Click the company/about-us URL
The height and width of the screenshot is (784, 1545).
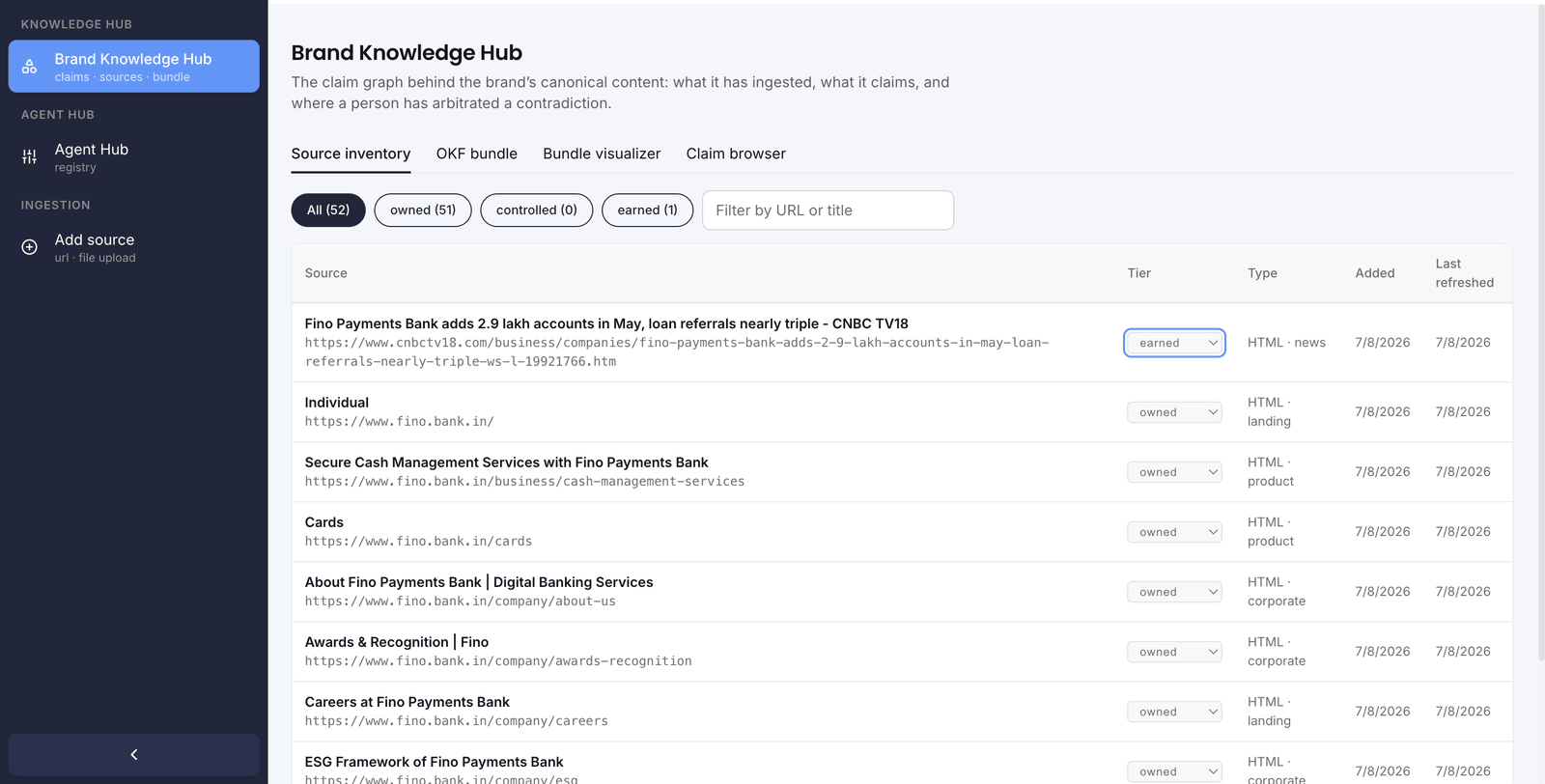point(461,601)
